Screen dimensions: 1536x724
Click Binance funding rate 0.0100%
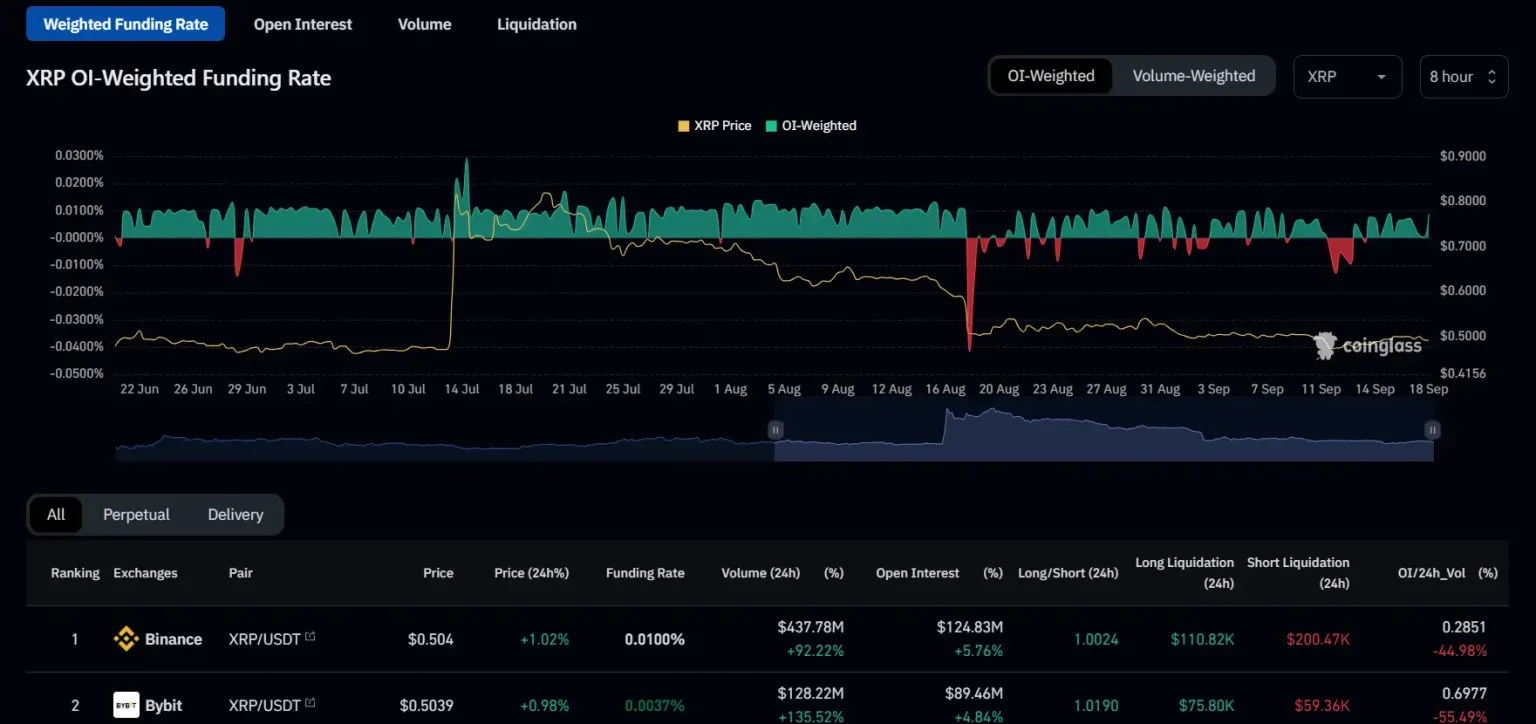point(655,639)
